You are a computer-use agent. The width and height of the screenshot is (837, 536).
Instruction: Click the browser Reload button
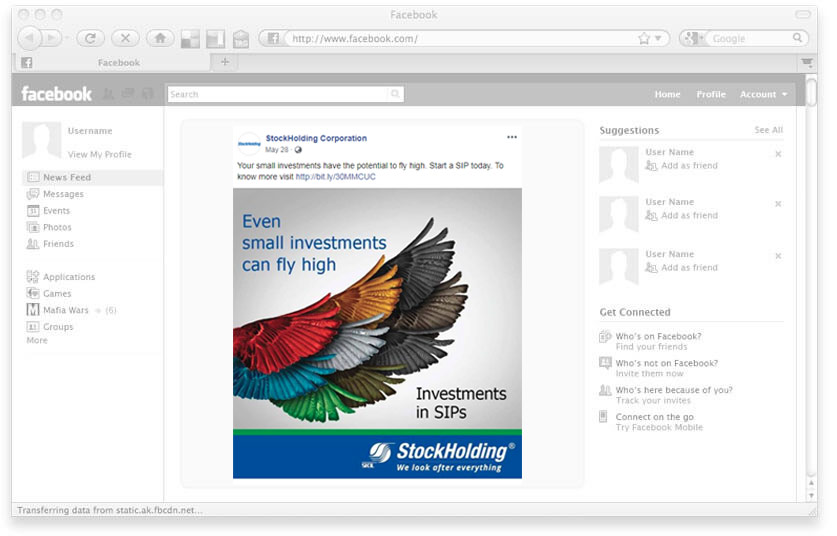pos(91,38)
